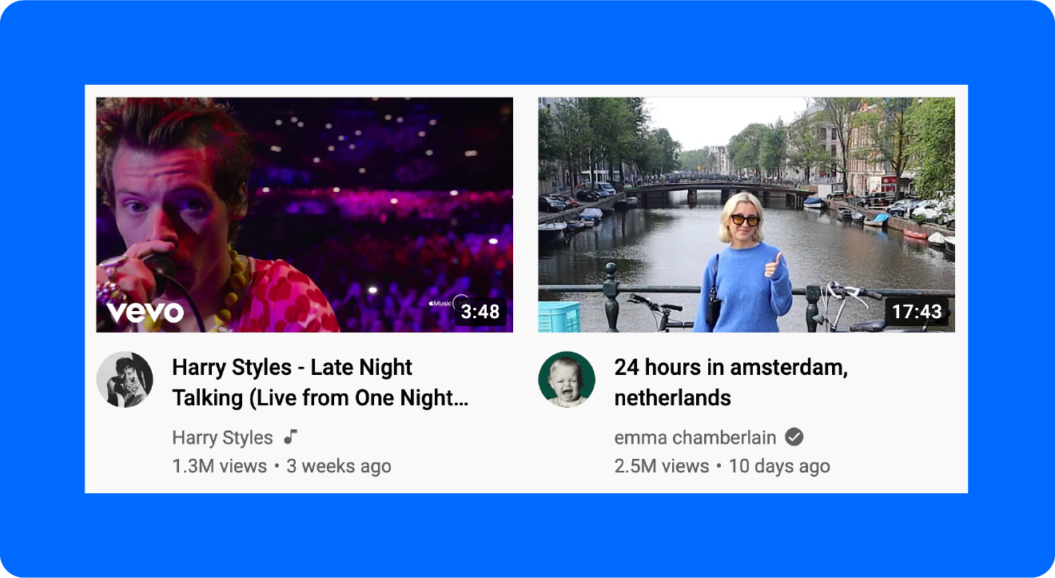Open the Late Night Talking video title
This screenshot has width=1055, height=578.
pos(320,382)
